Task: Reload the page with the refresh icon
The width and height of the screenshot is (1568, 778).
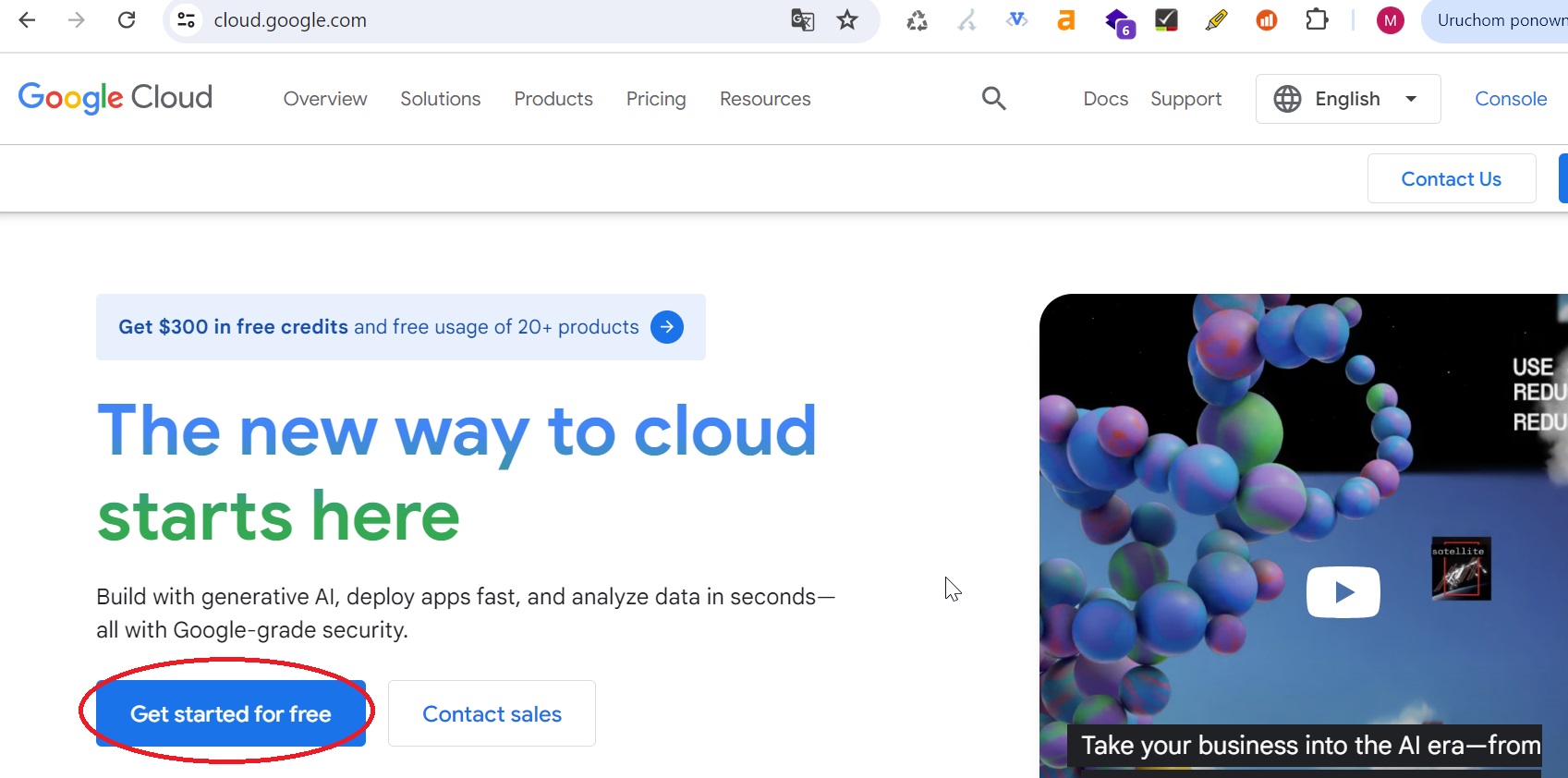Action: point(127,20)
